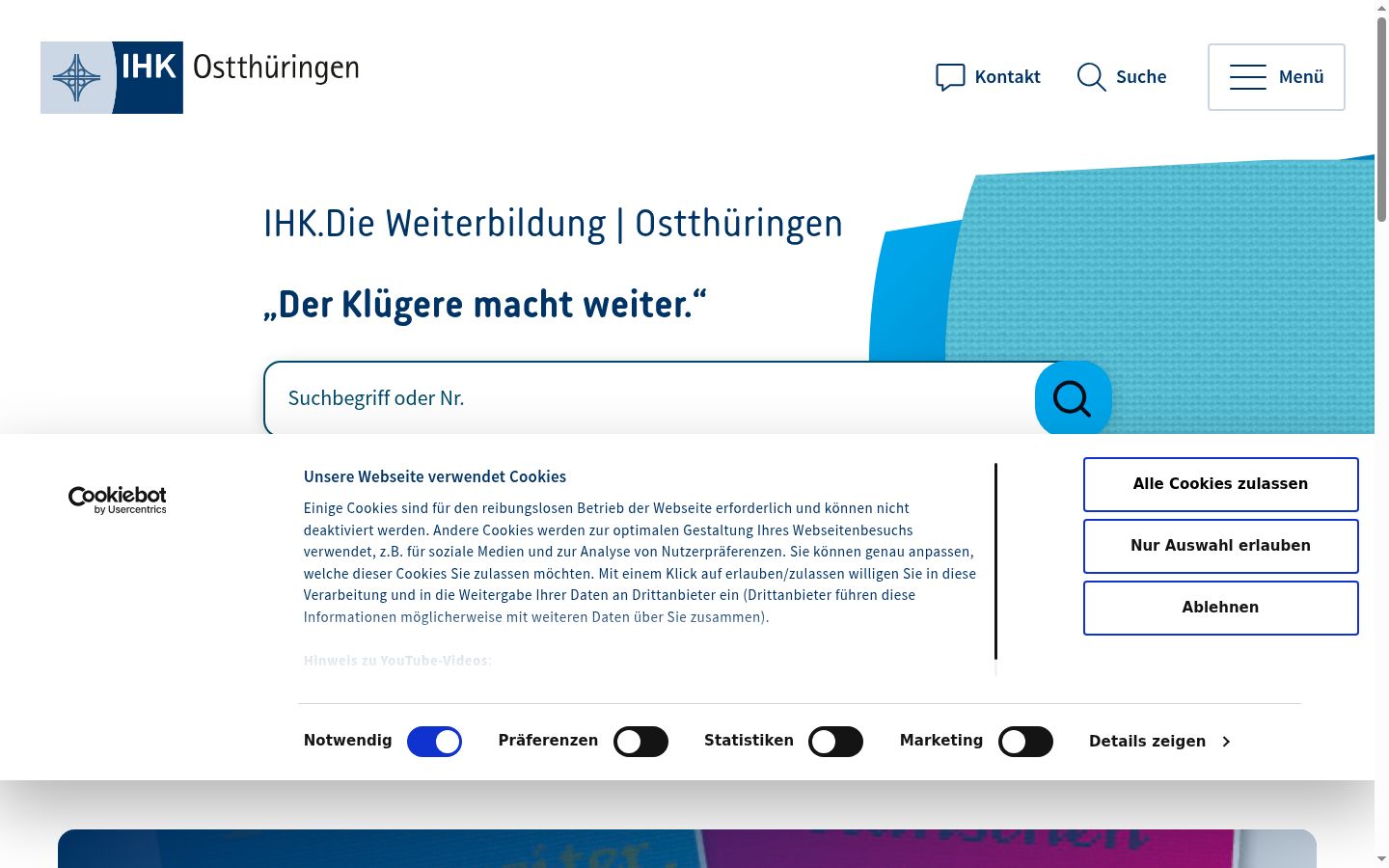Click the IHK Ostthüringen logo
The height and width of the screenshot is (868, 1389).
point(200,77)
